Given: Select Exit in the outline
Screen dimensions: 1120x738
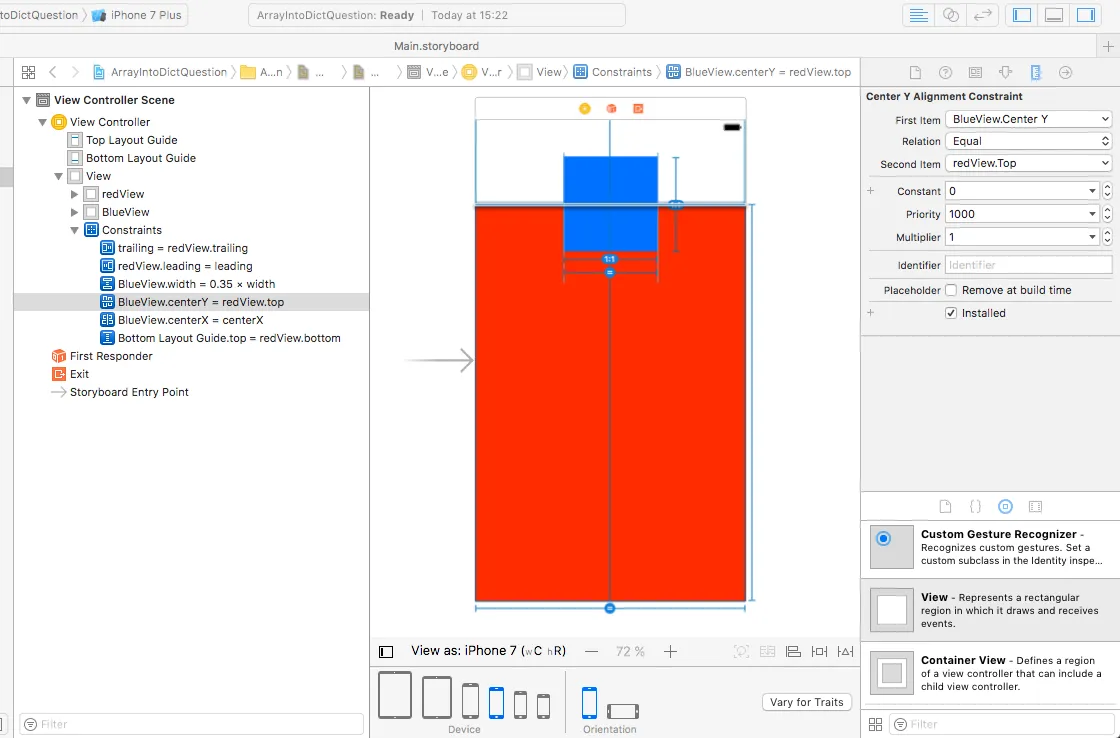Looking at the screenshot, I should pos(79,374).
